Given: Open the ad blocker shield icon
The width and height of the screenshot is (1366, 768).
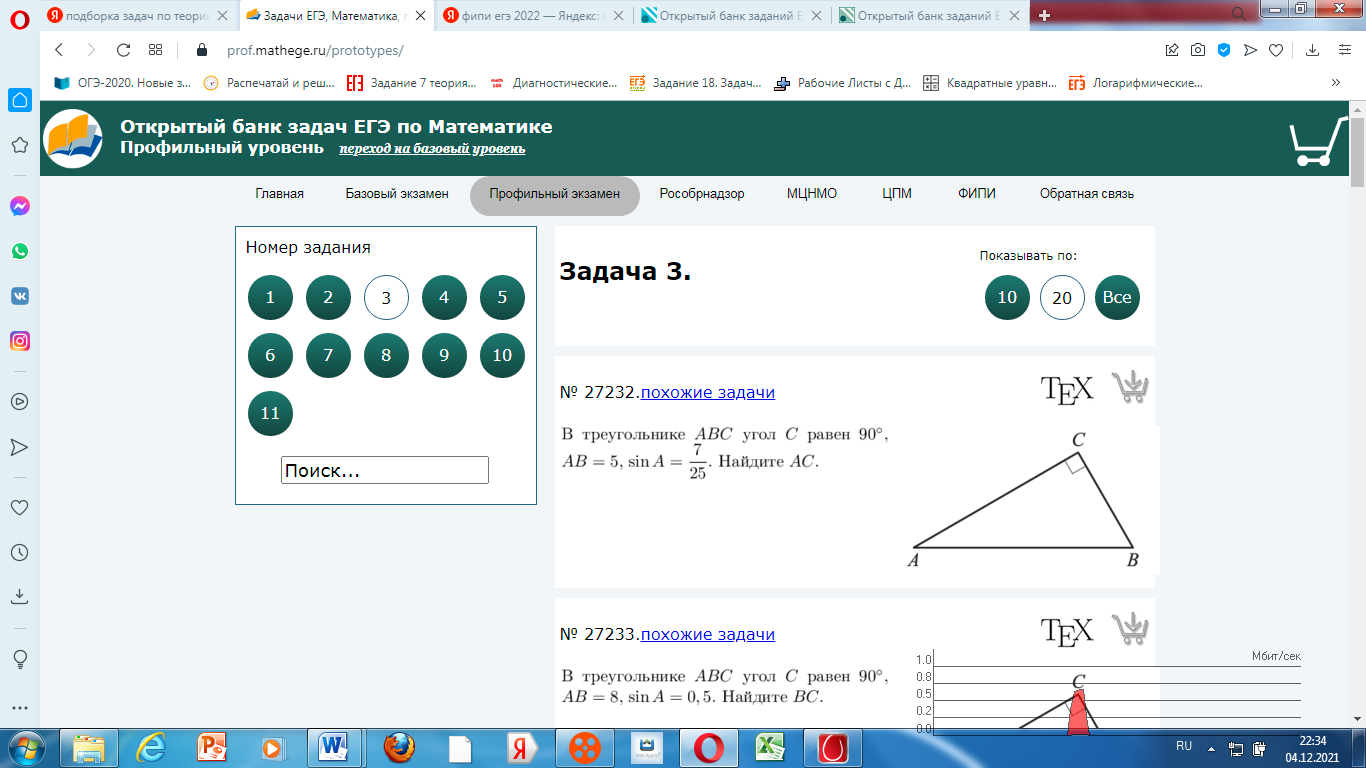Looking at the screenshot, I should [x=1223, y=50].
